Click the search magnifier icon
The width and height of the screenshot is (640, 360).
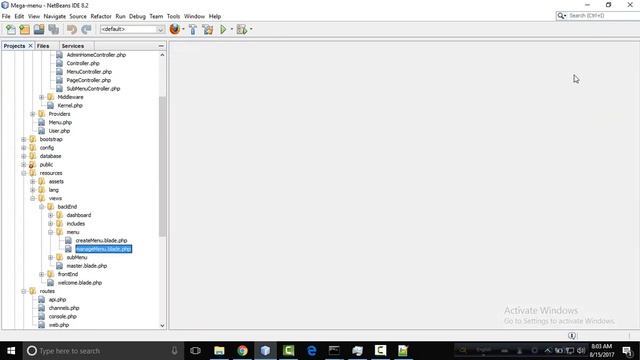561,16
